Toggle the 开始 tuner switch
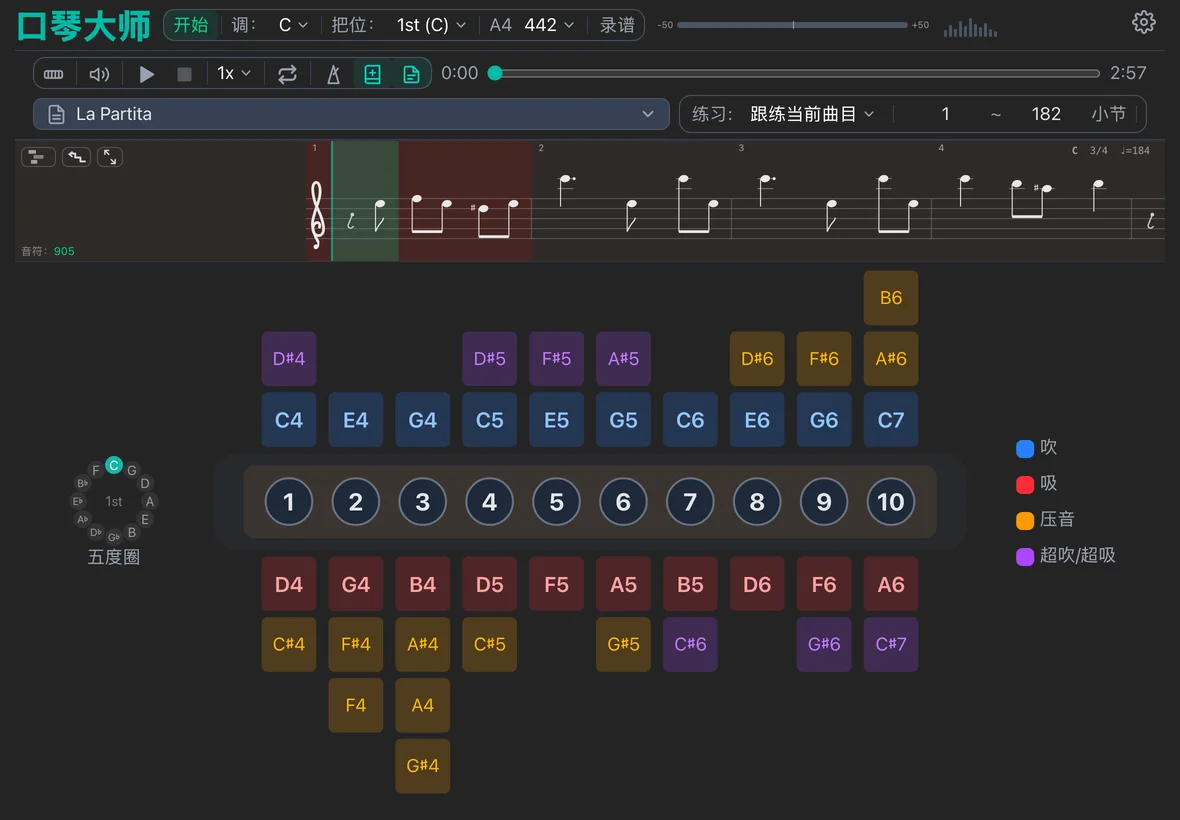 [191, 24]
